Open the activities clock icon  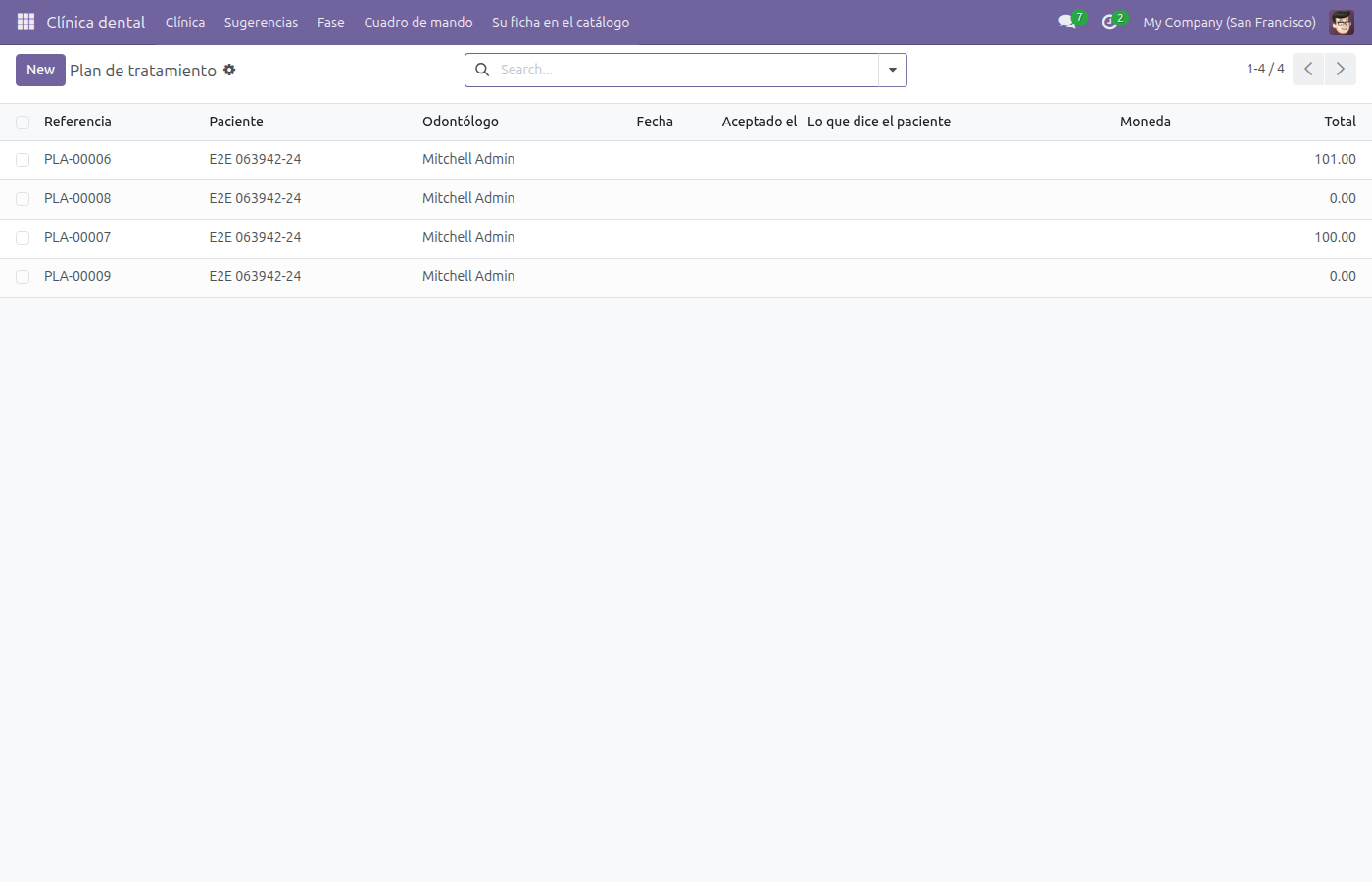click(x=1109, y=22)
